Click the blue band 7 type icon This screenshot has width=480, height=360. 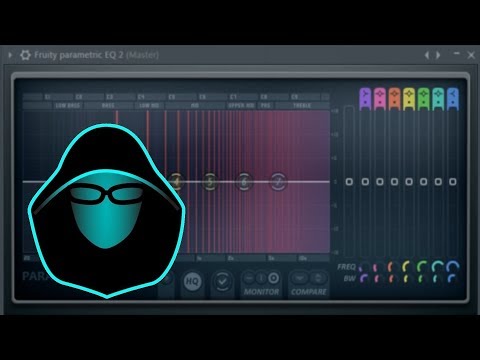pos(453,99)
